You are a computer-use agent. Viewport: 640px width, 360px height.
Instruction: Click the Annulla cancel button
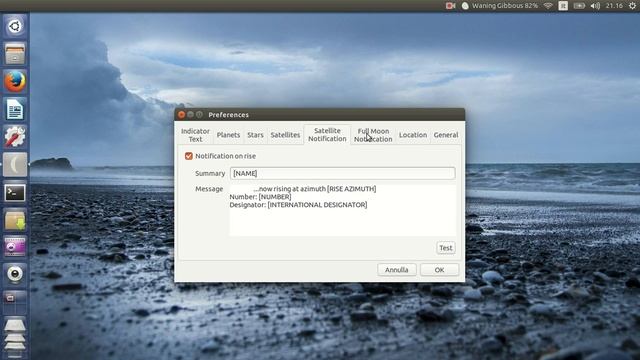click(x=397, y=270)
